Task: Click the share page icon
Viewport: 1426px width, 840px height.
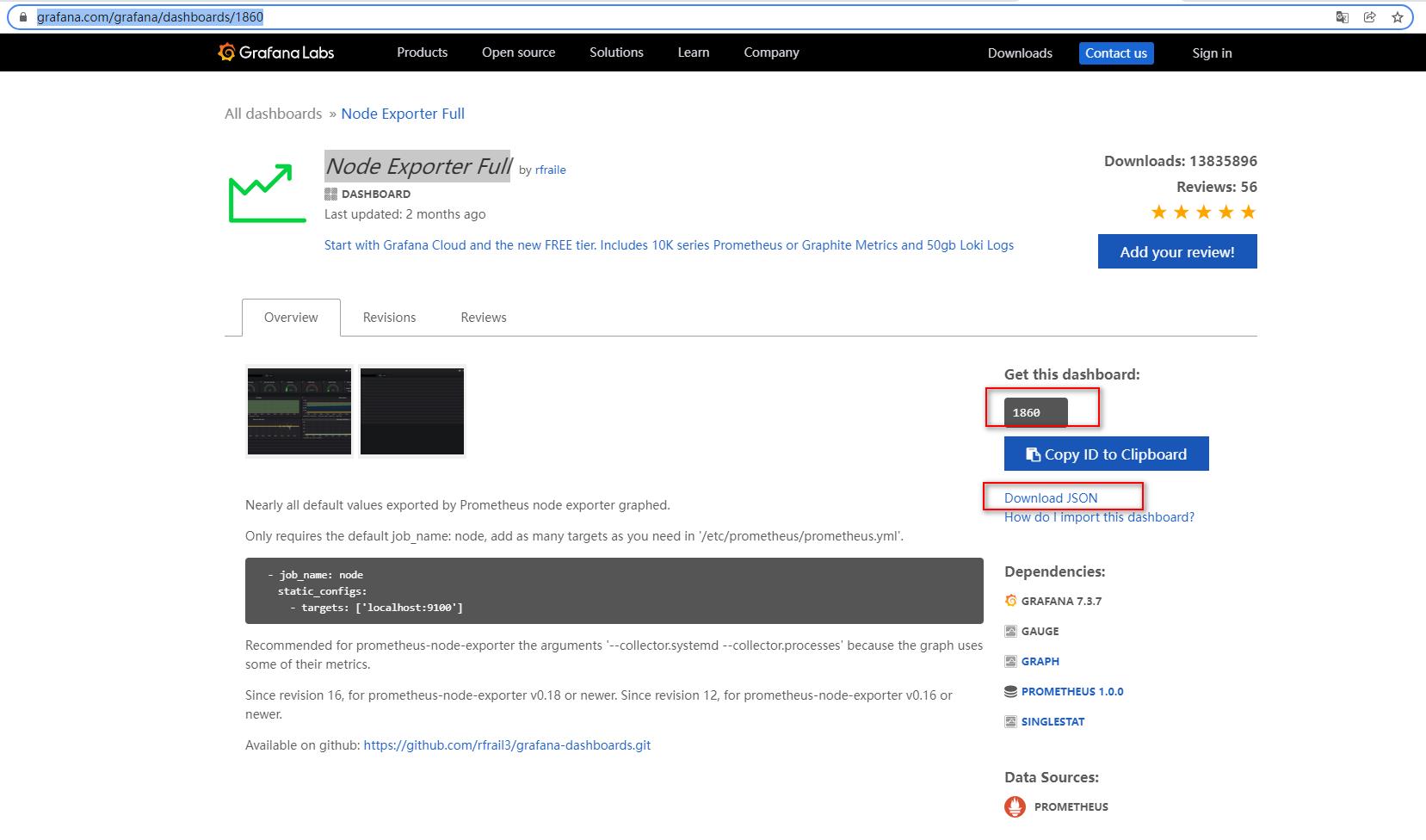Action: (x=1369, y=17)
